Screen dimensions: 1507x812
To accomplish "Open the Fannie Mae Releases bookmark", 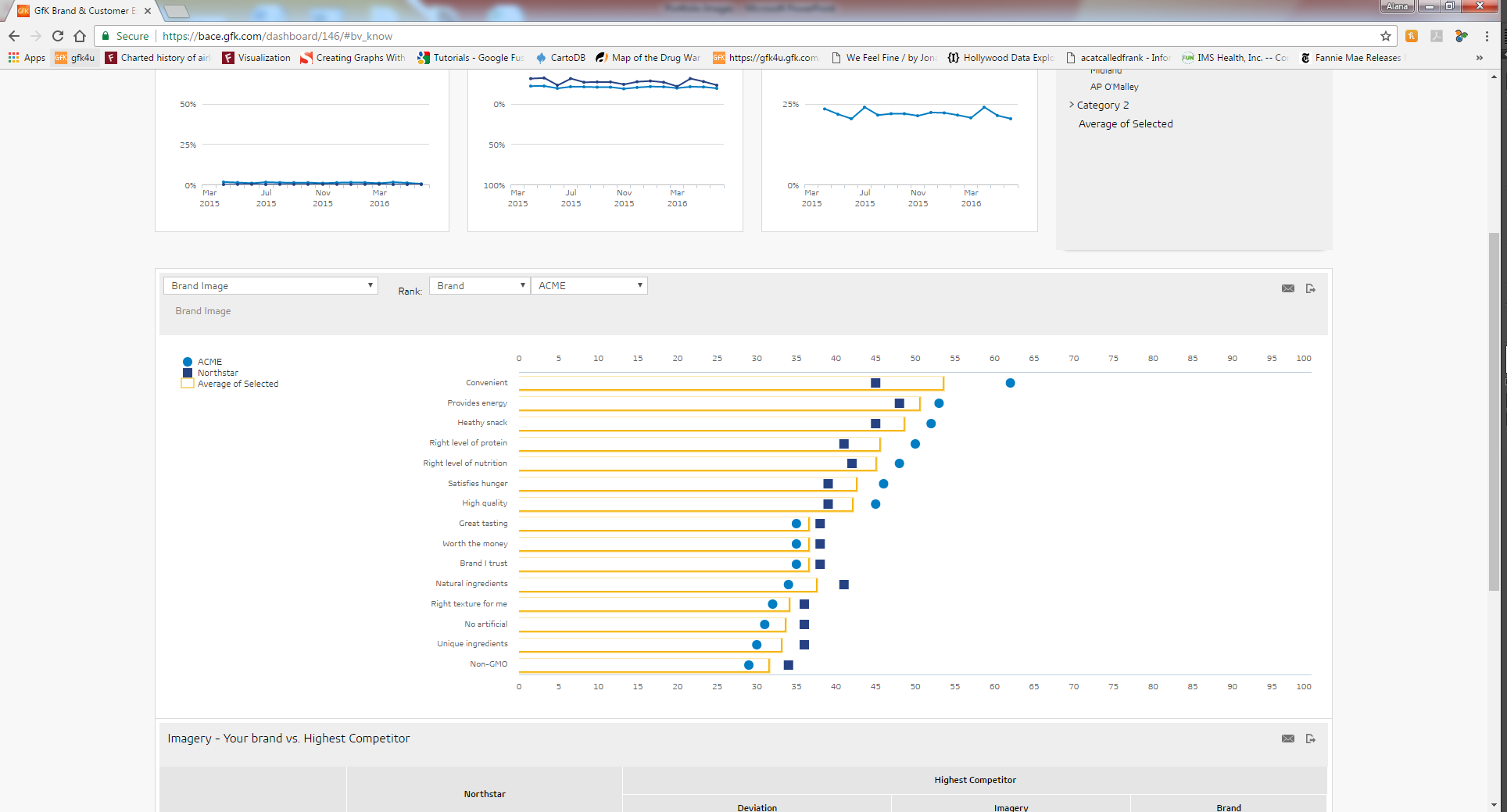I will [1352, 58].
